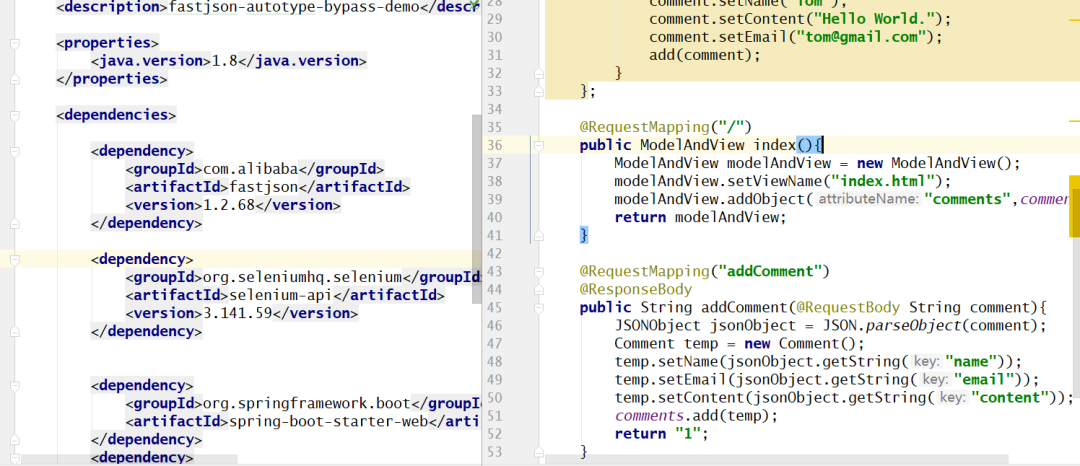Click the yellow warning stripe on right scrollbar
Viewport: 1080px width, 466px height.
tap(1074, 206)
